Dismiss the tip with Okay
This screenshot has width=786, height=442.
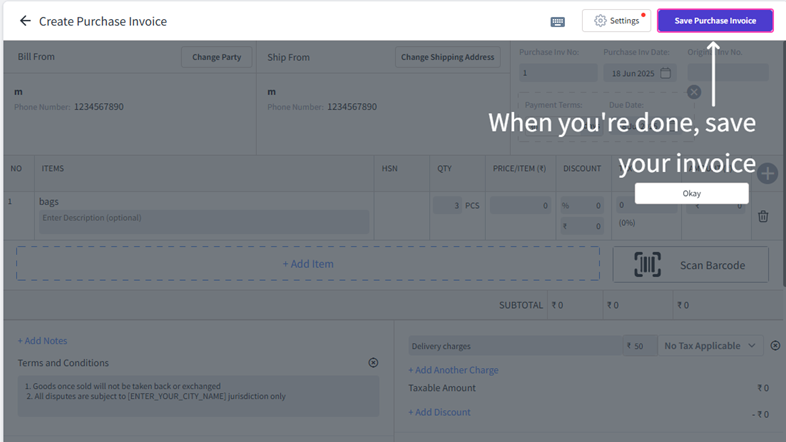point(691,193)
